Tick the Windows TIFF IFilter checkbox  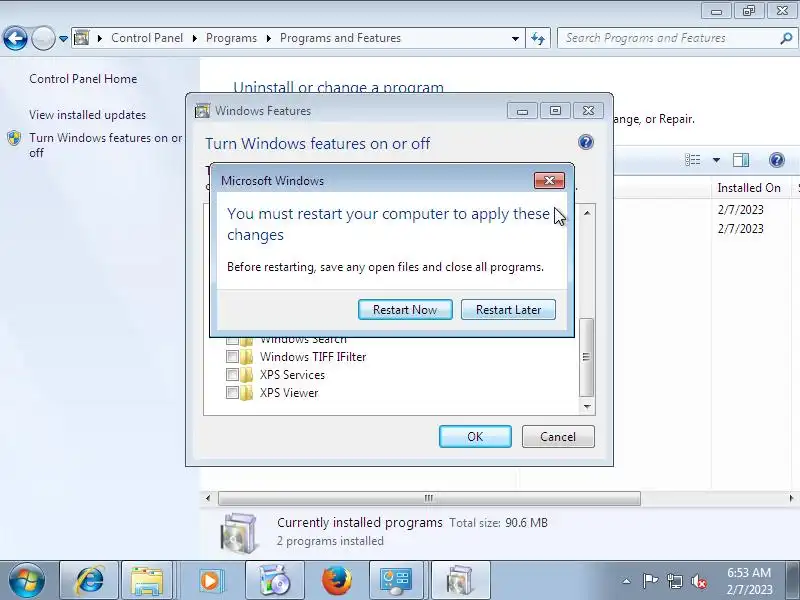pos(232,357)
